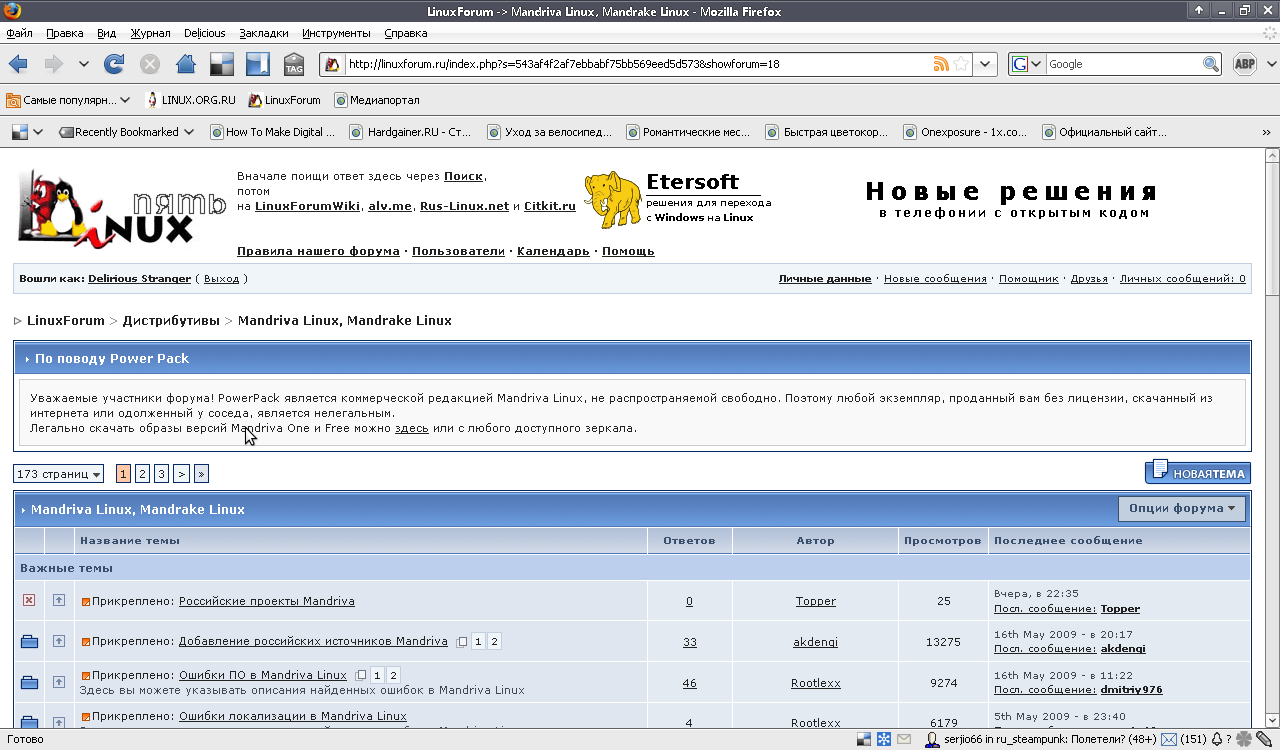Open topic 'Российские проекты Mandriva'
This screenshot has height=750, width=1280.
266,601
